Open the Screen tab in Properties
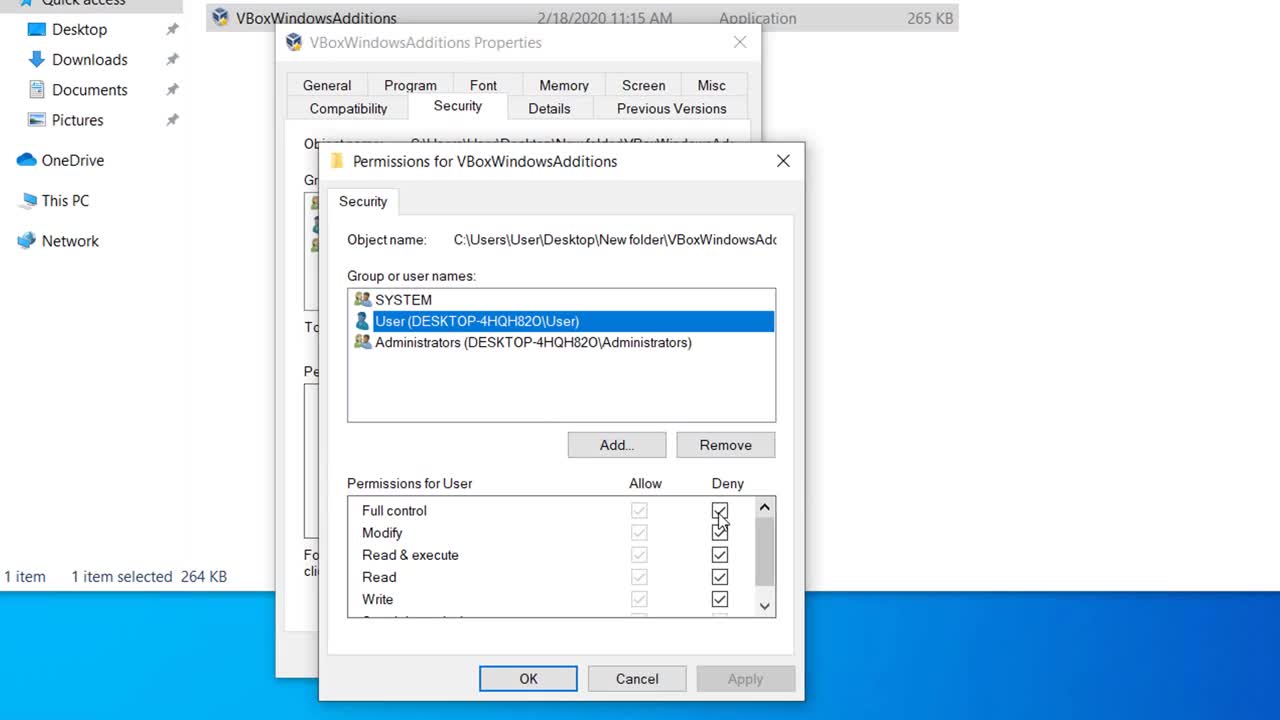Viewport: 1280px width, 720px height. (643, 85)
